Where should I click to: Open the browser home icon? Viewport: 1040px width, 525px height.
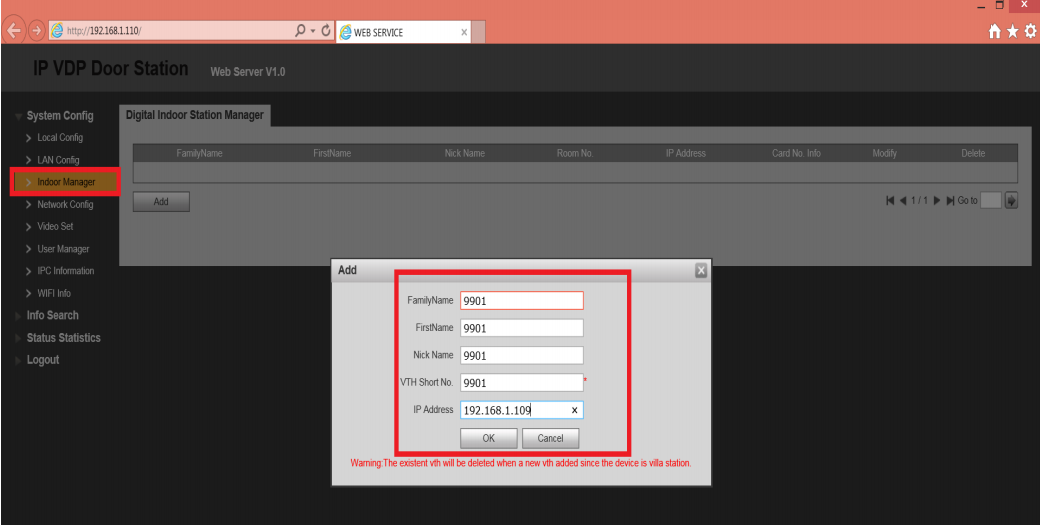point(993,31)
